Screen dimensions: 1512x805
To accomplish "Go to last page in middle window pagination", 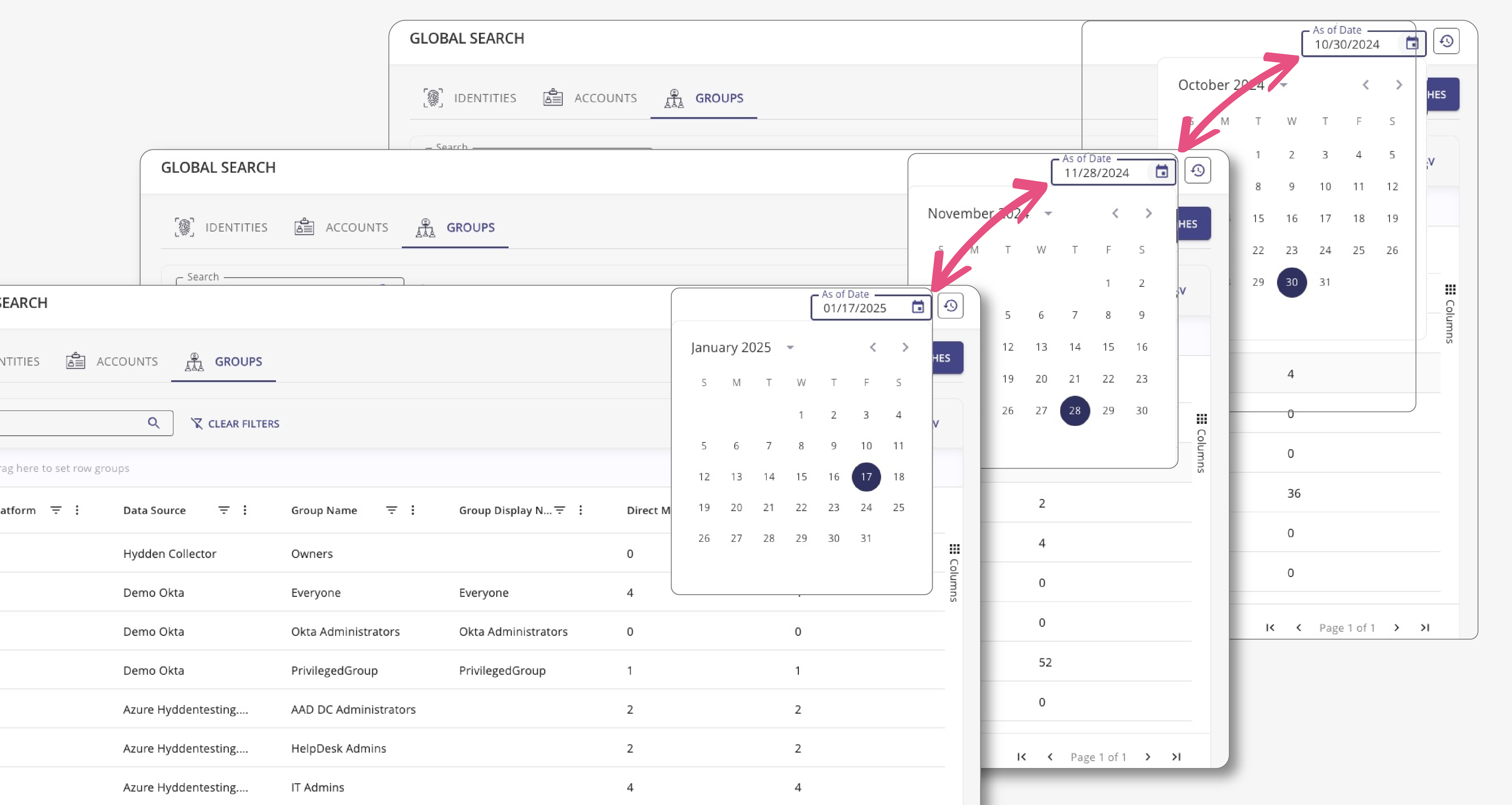I will tap(1176, 757).
